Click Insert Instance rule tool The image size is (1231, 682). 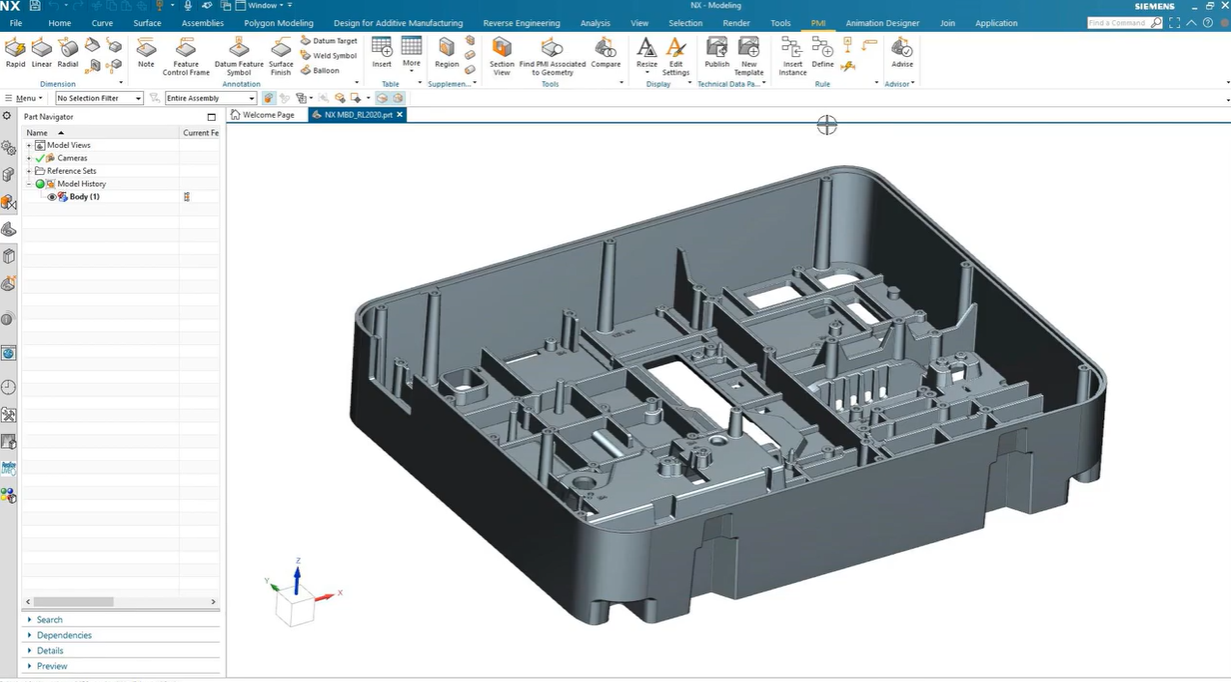(x=792, y=57)
